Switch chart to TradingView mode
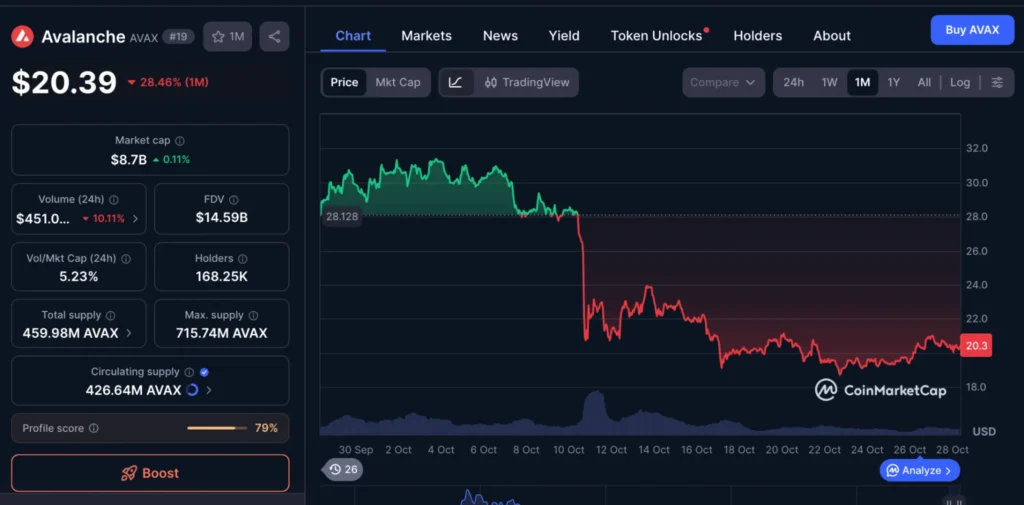 click(527, 82)
